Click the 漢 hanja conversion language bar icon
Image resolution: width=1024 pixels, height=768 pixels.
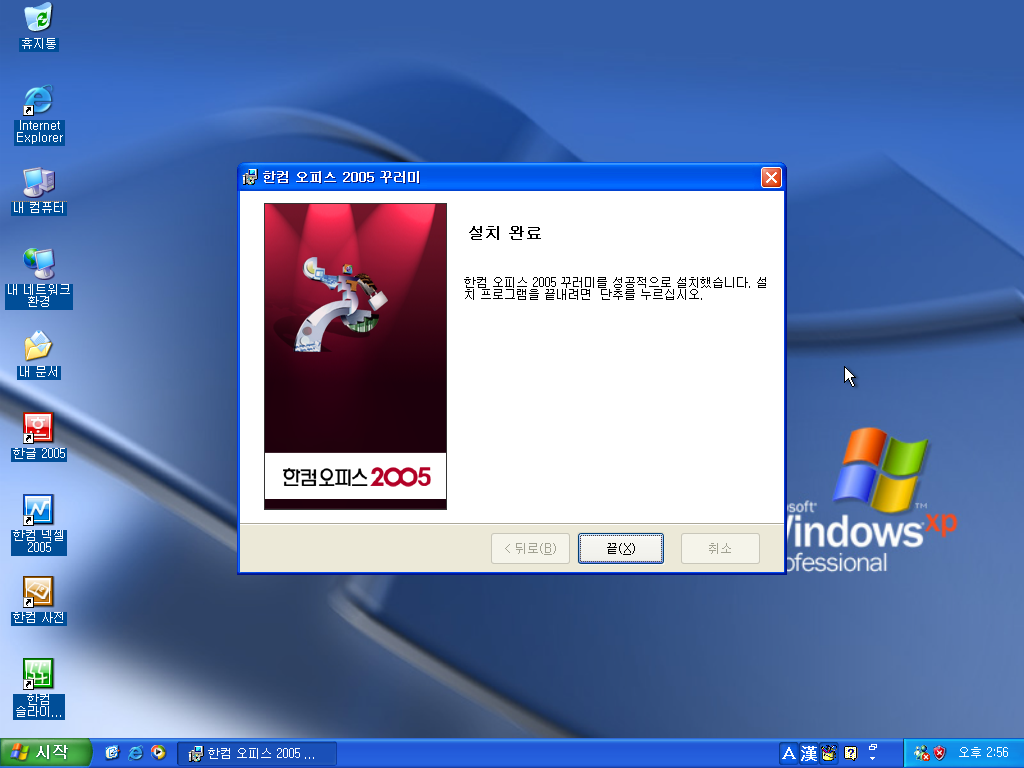[x=808, y=754]
